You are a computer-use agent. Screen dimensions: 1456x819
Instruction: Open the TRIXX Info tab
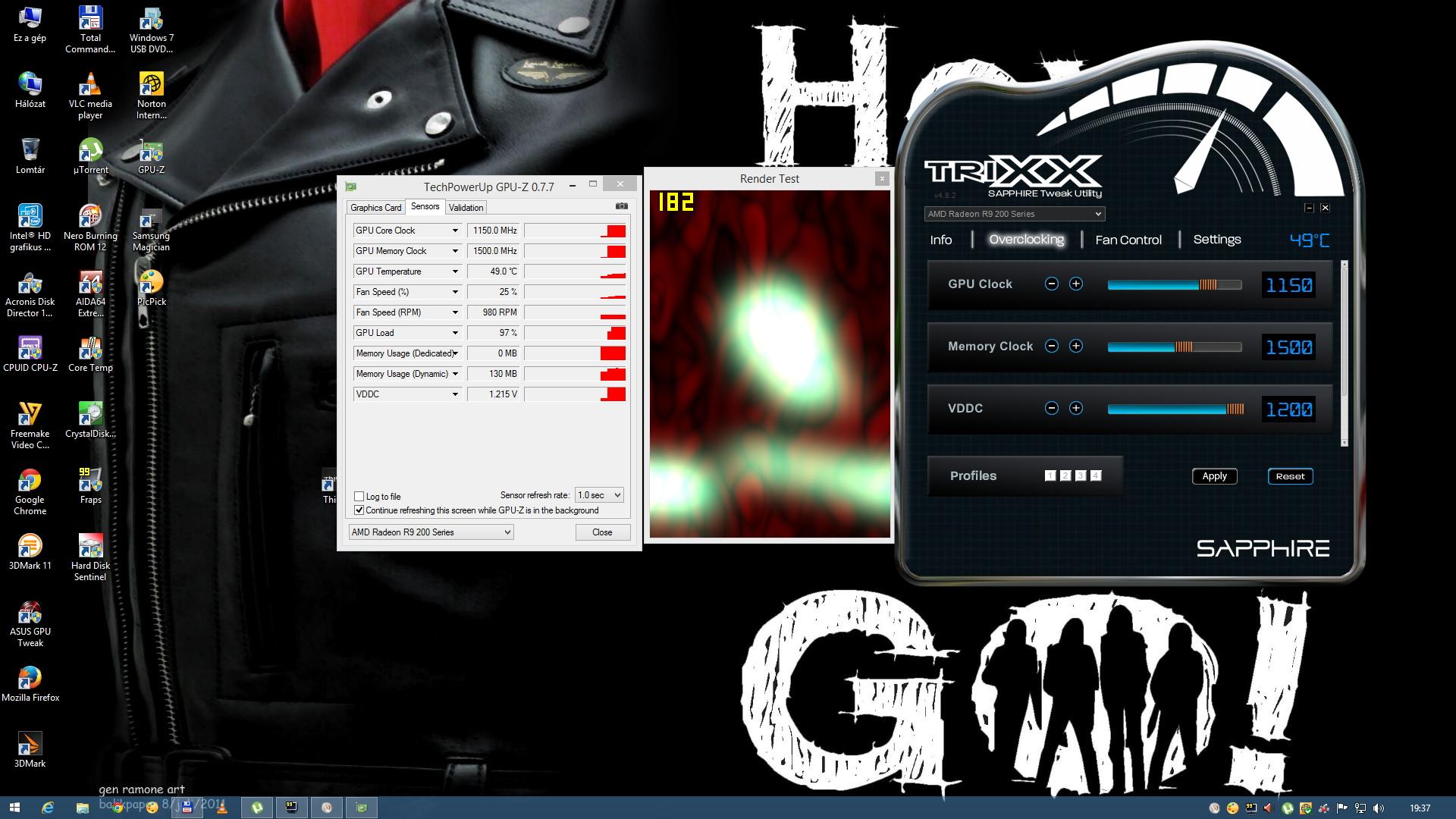point(941,240)
